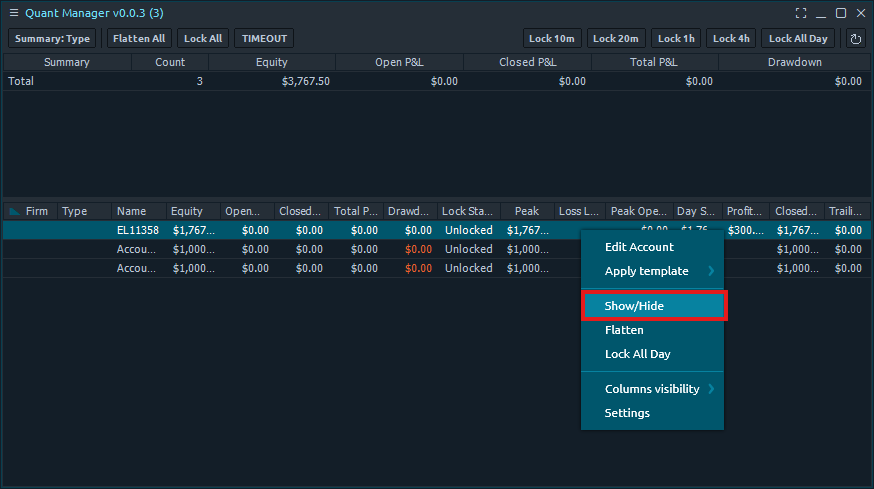Click the fullscreen brackets icon
The image size is (874, 489).
tap(800, 13)
